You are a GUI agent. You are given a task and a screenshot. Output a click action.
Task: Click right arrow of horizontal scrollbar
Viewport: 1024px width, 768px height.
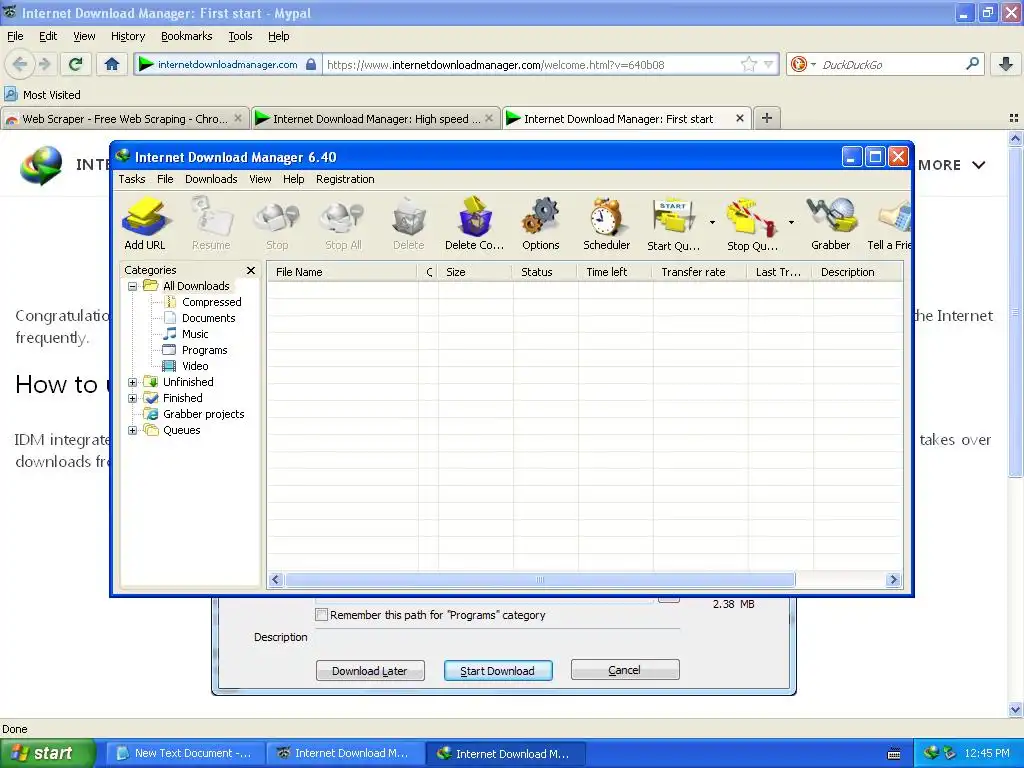[x=893, y=579]
